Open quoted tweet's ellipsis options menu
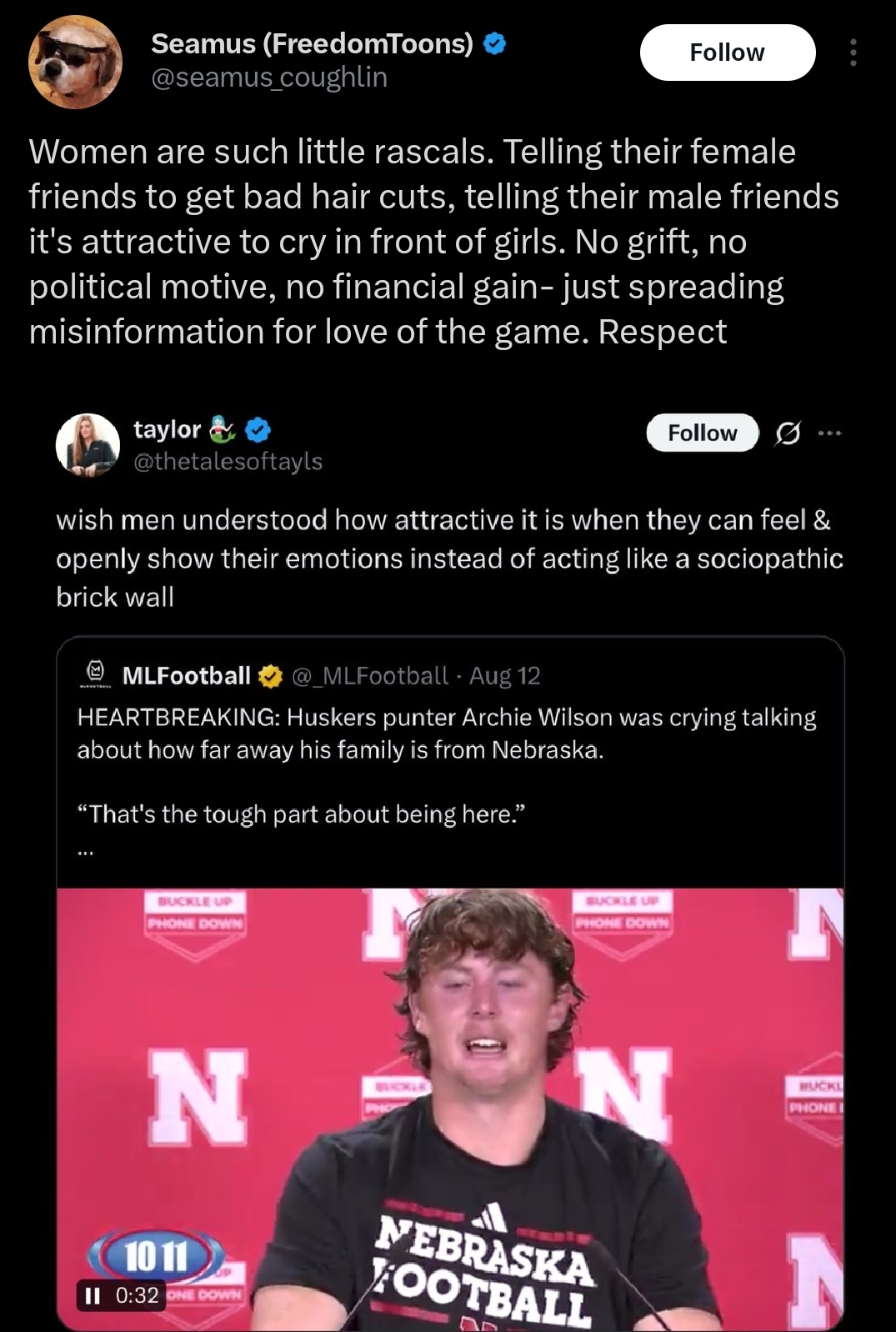This screenshot has height=1332, width=896. click(x=830, y=433)
